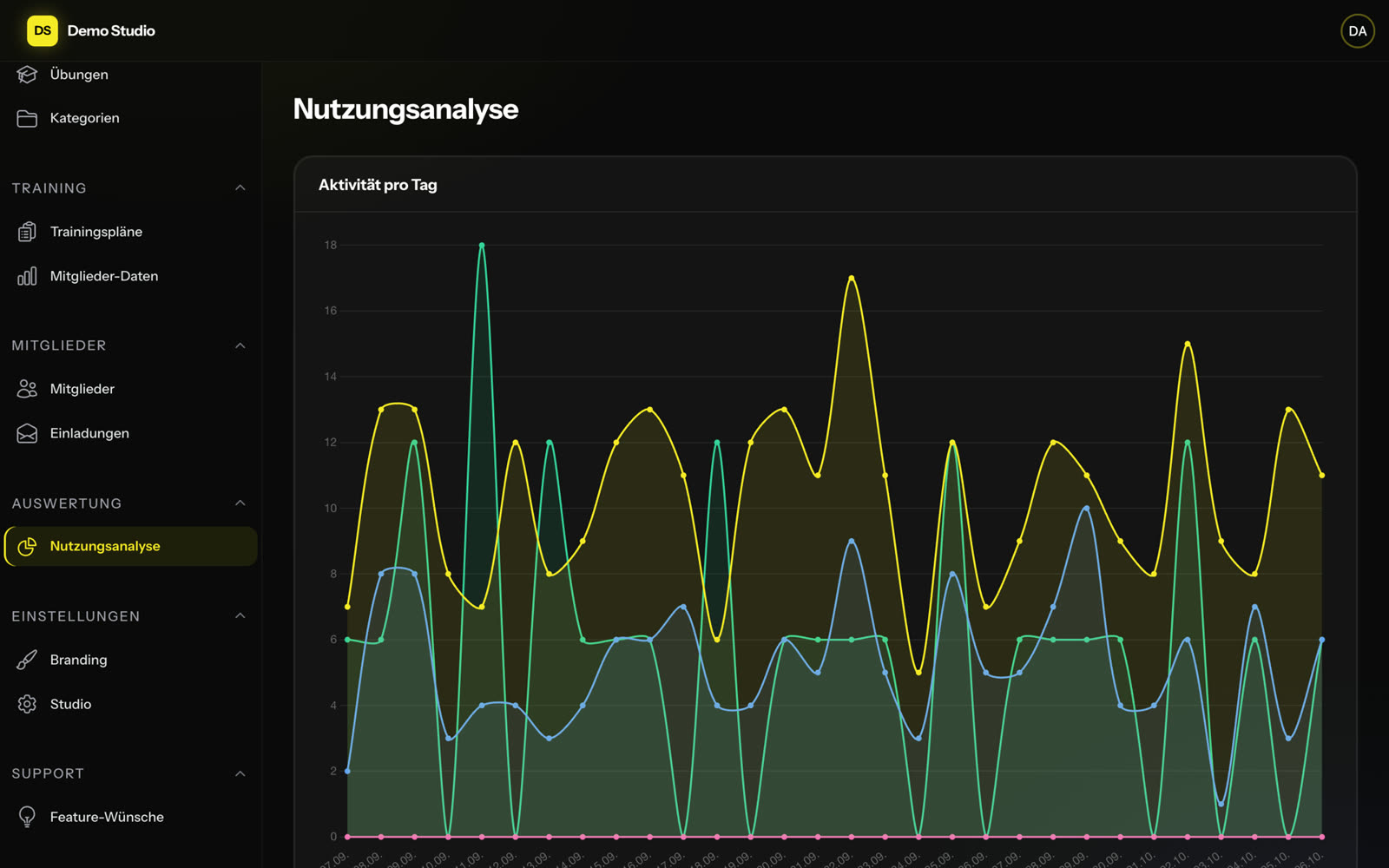Open the Kategorien menu entry
Viewport: 1389px width, 868px height.
(130, 118)
